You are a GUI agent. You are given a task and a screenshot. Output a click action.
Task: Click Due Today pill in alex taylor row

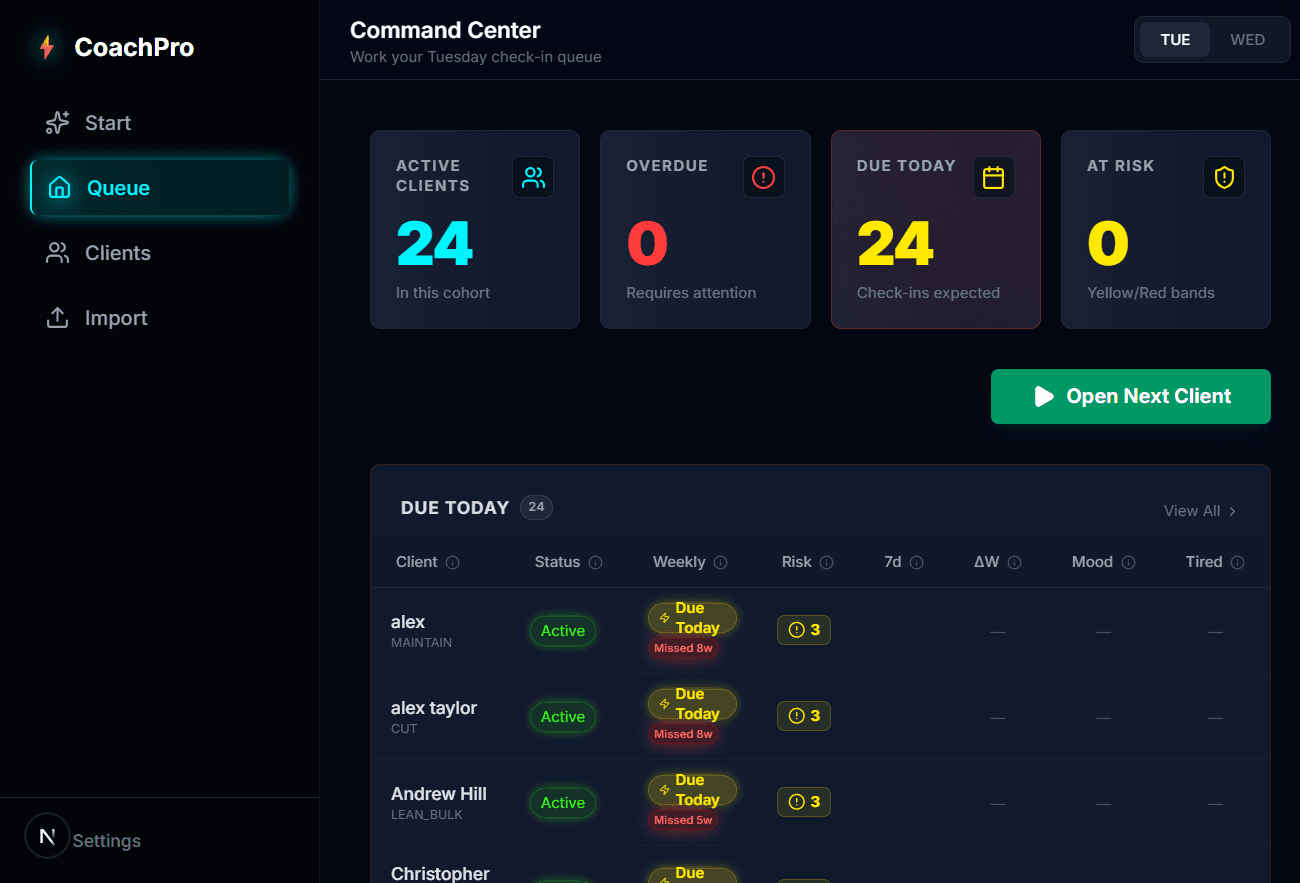(692, 704)
